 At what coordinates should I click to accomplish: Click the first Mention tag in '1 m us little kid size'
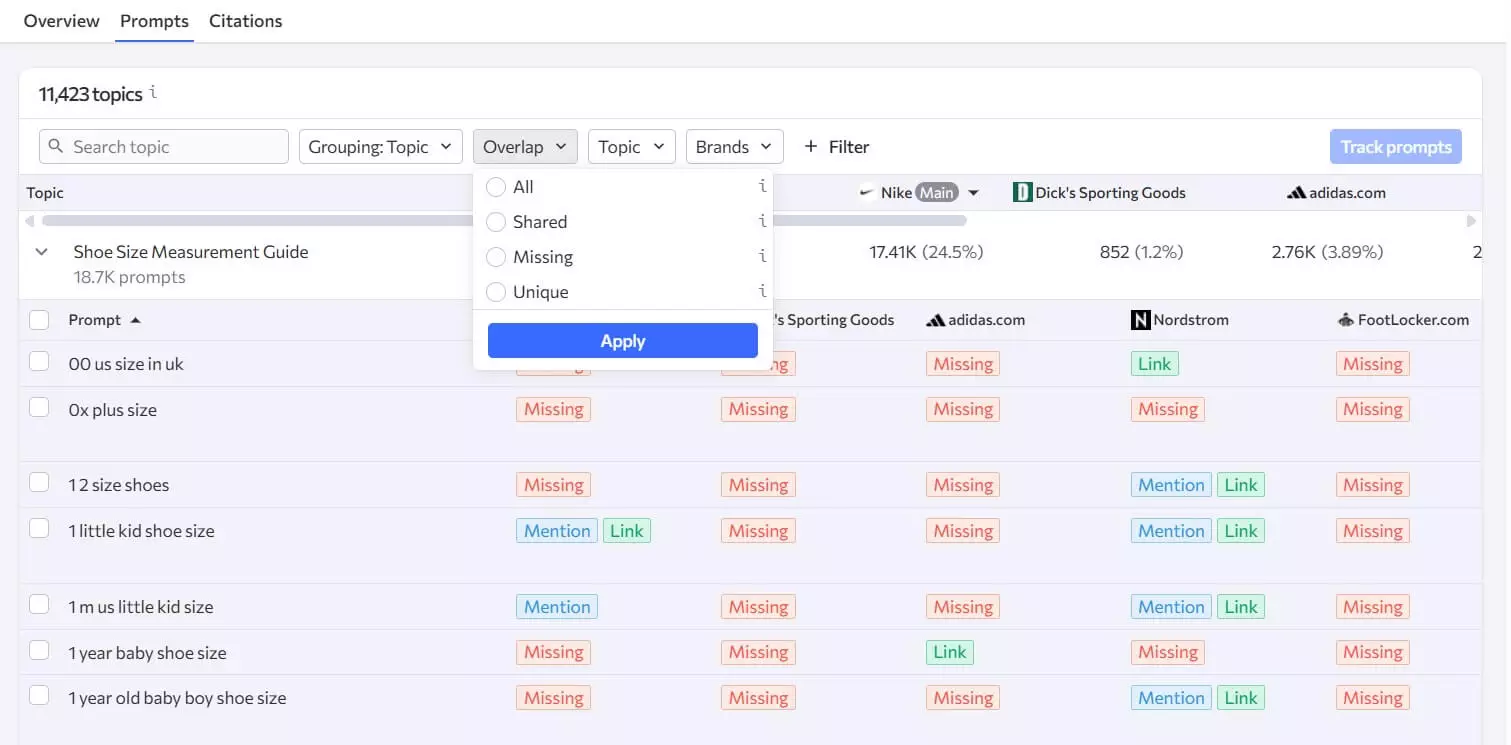pyautogui.click(x=557, y=607)
